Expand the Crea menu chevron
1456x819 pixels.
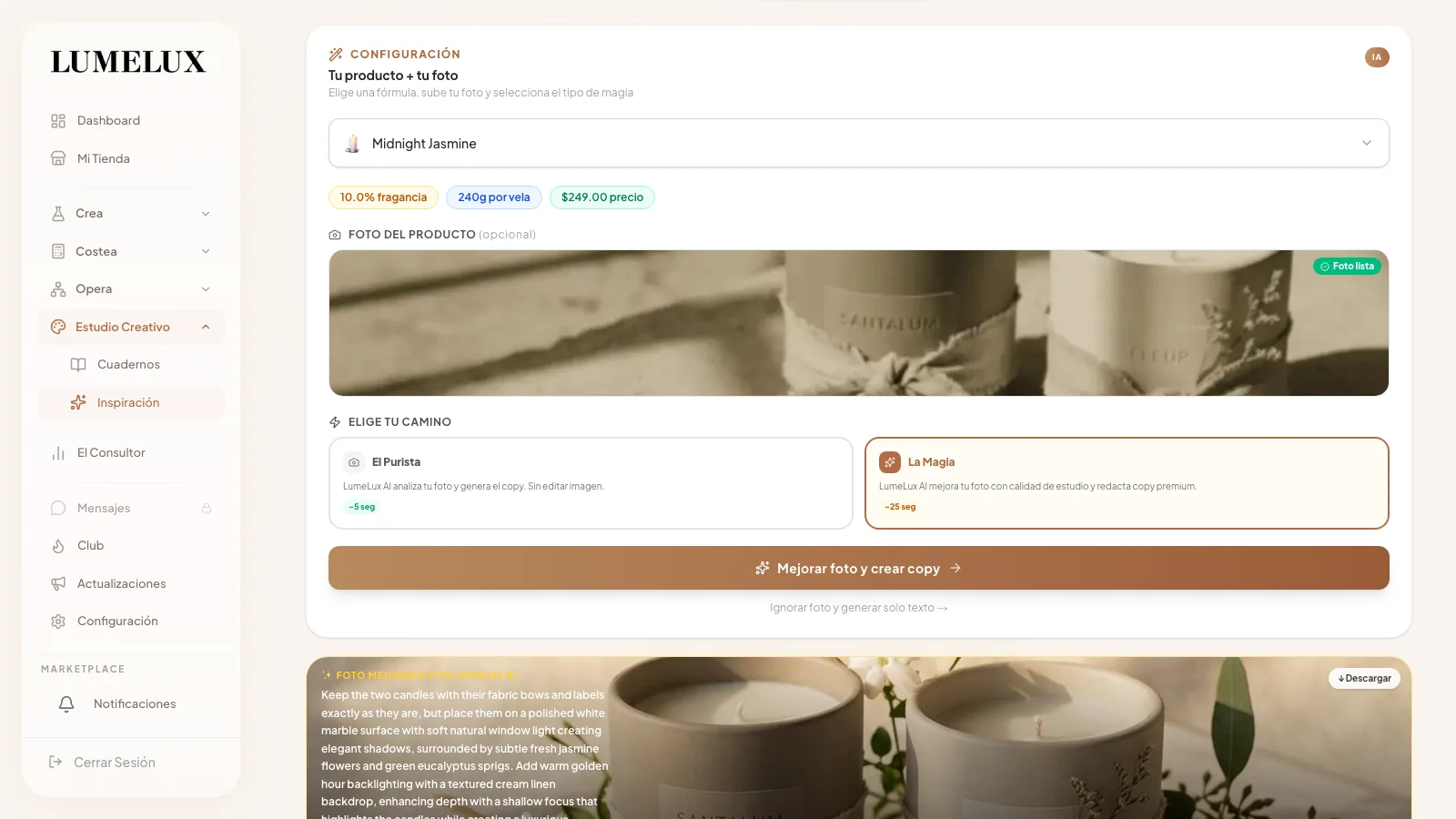pos(206,214)
